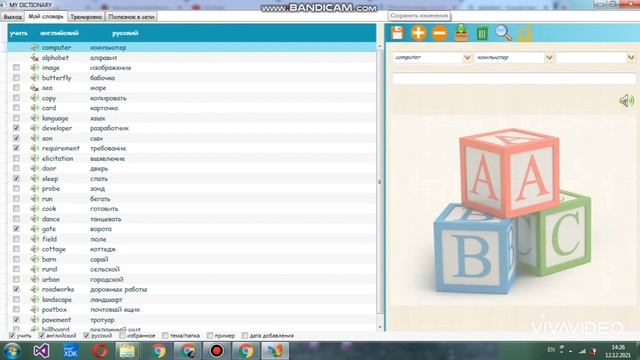Open the Intel XDK taskbar icon
The width and height of the screenshot is (640, 360).
point(71,351)
